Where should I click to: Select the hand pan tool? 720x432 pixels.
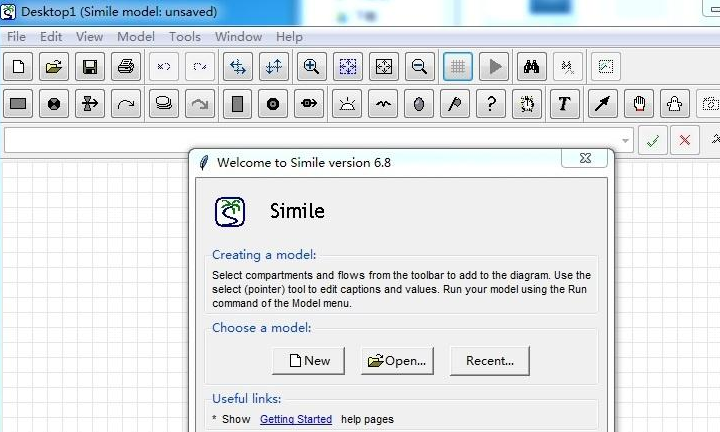639,104
